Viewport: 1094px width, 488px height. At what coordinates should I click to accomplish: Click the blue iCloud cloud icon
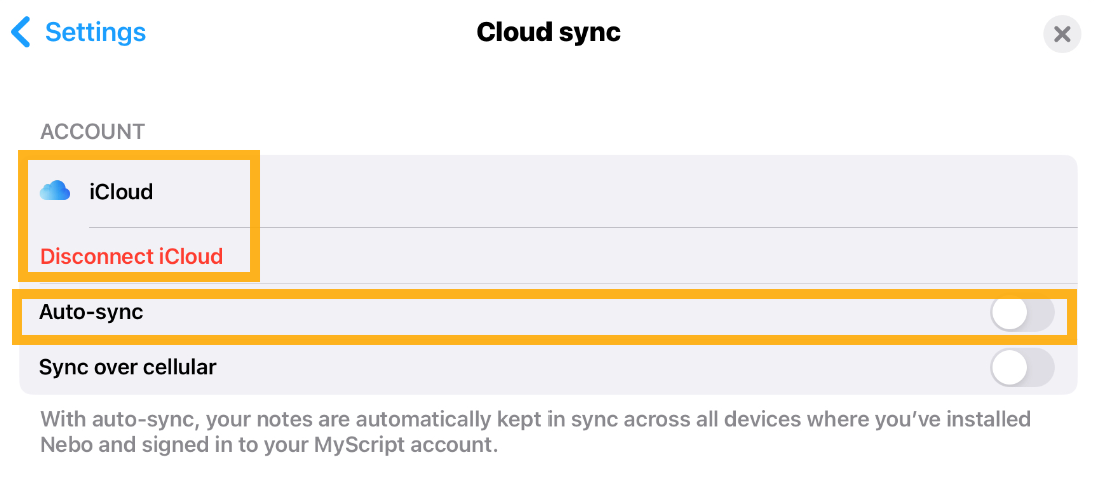click(x=55, y=191)
